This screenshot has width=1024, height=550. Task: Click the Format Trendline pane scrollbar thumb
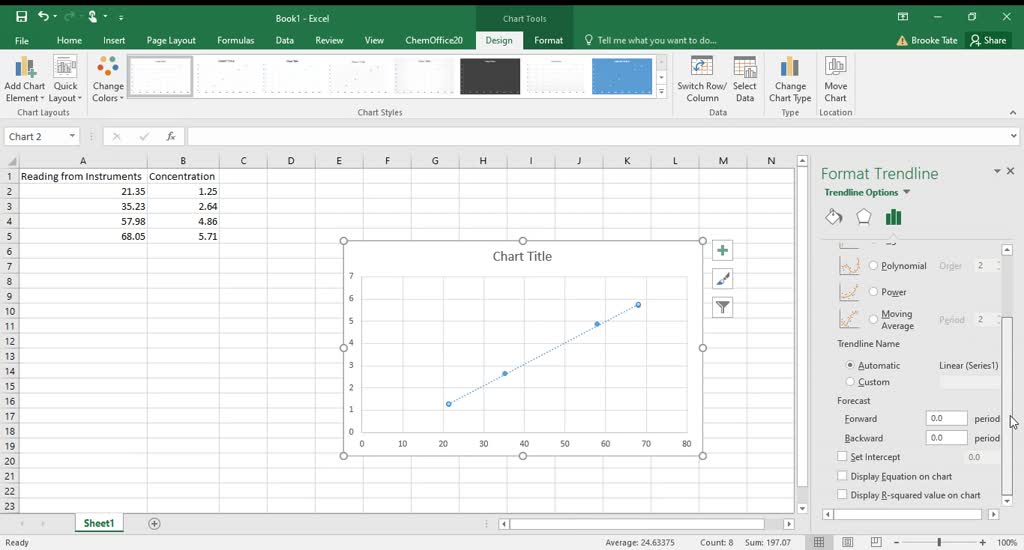pos(1007,405)
